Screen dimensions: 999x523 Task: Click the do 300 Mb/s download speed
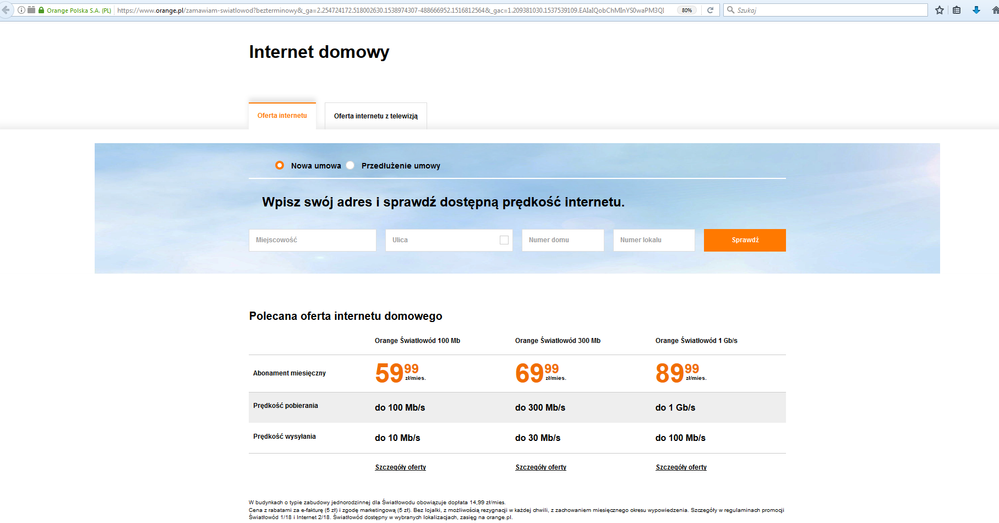(540, 408)
